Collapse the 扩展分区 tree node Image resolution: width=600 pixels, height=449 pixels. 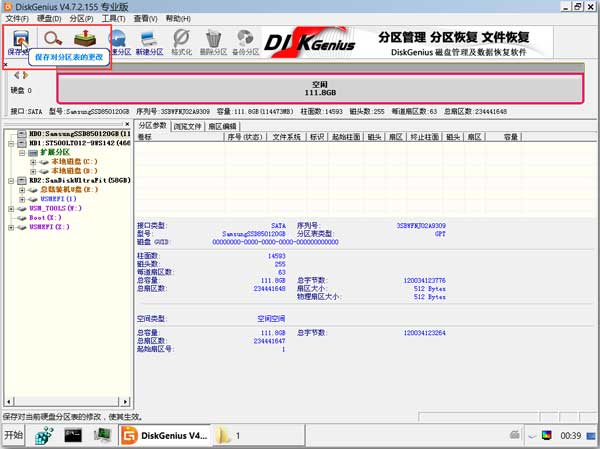pyautogui.click(x=22, y=152)
